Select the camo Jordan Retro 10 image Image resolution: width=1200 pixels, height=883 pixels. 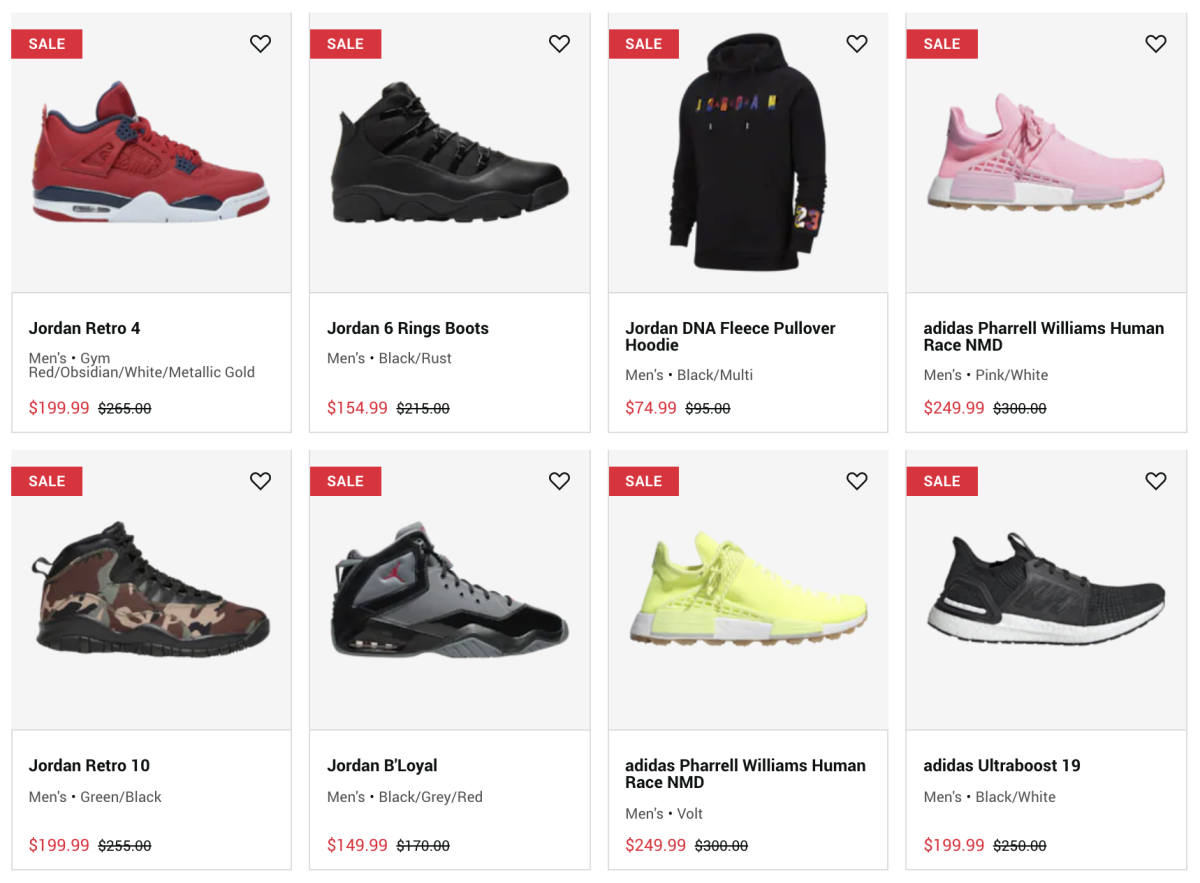point(150,588)
